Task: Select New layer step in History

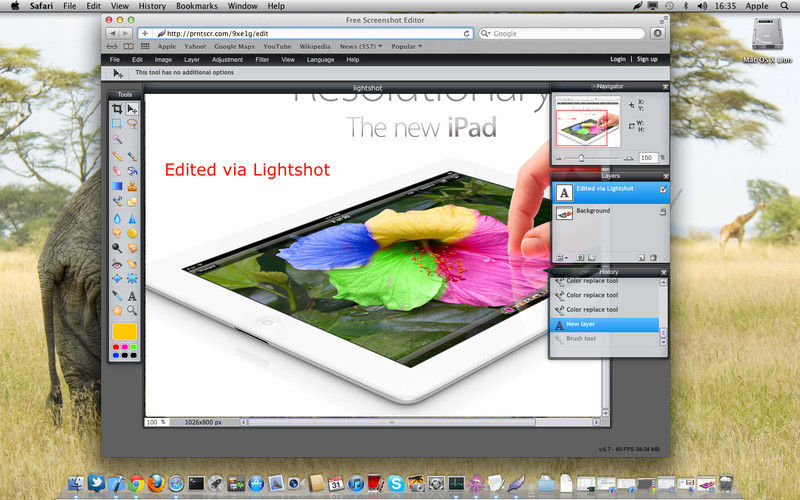Action: point(605,324)
